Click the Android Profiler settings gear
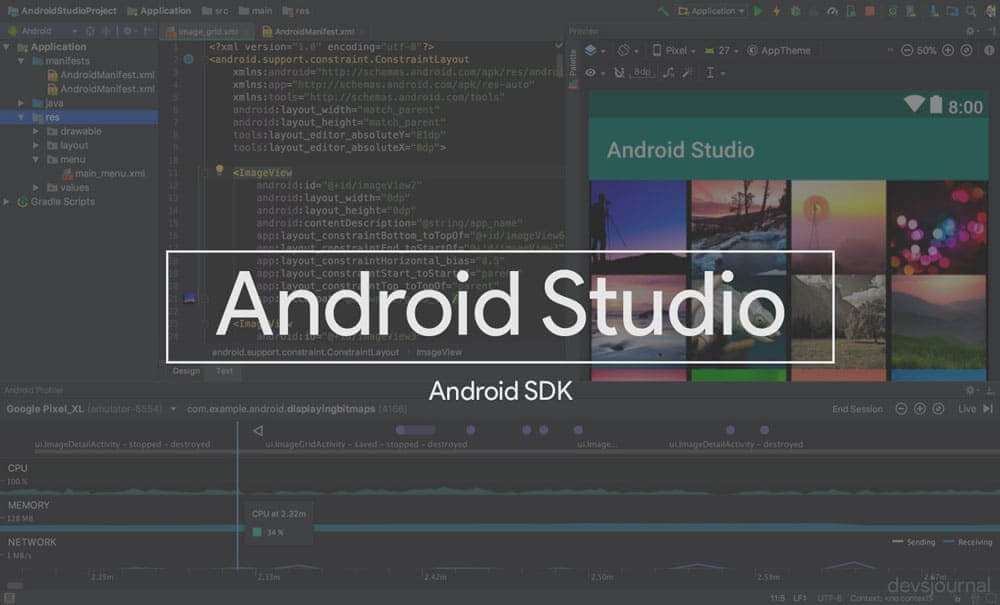The width and height of the screenshot is (1000, 605). point(970,390)
